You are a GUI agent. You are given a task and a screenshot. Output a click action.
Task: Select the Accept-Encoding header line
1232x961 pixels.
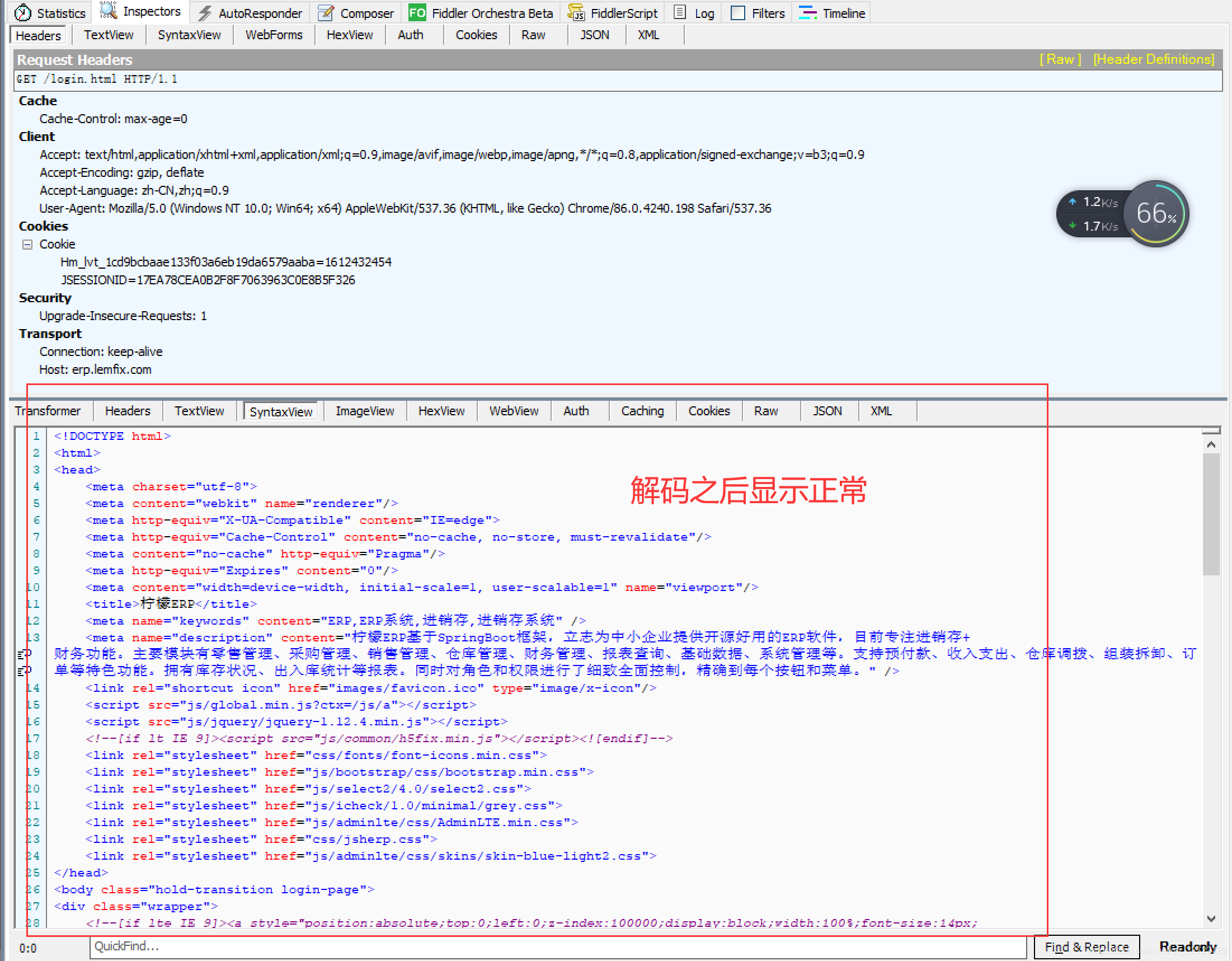pyautogui.click(x=121, y=173)
